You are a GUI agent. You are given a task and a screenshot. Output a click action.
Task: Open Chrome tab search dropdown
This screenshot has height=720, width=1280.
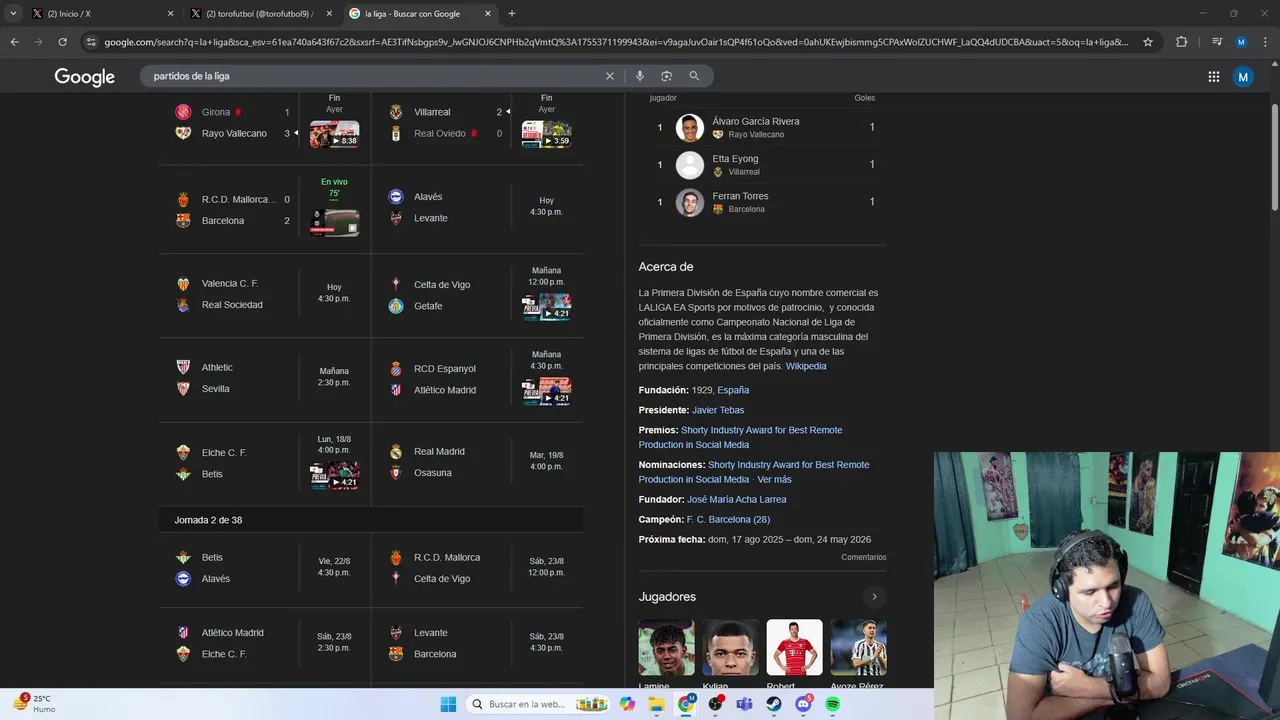(13, 14)
